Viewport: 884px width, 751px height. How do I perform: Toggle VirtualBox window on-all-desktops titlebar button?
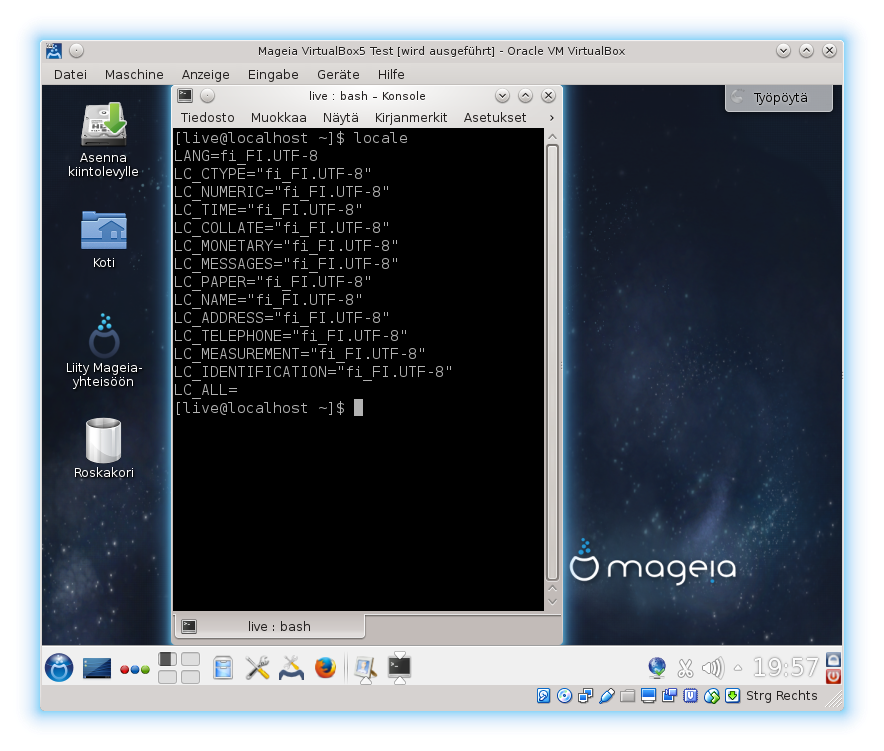click(77, 51)
